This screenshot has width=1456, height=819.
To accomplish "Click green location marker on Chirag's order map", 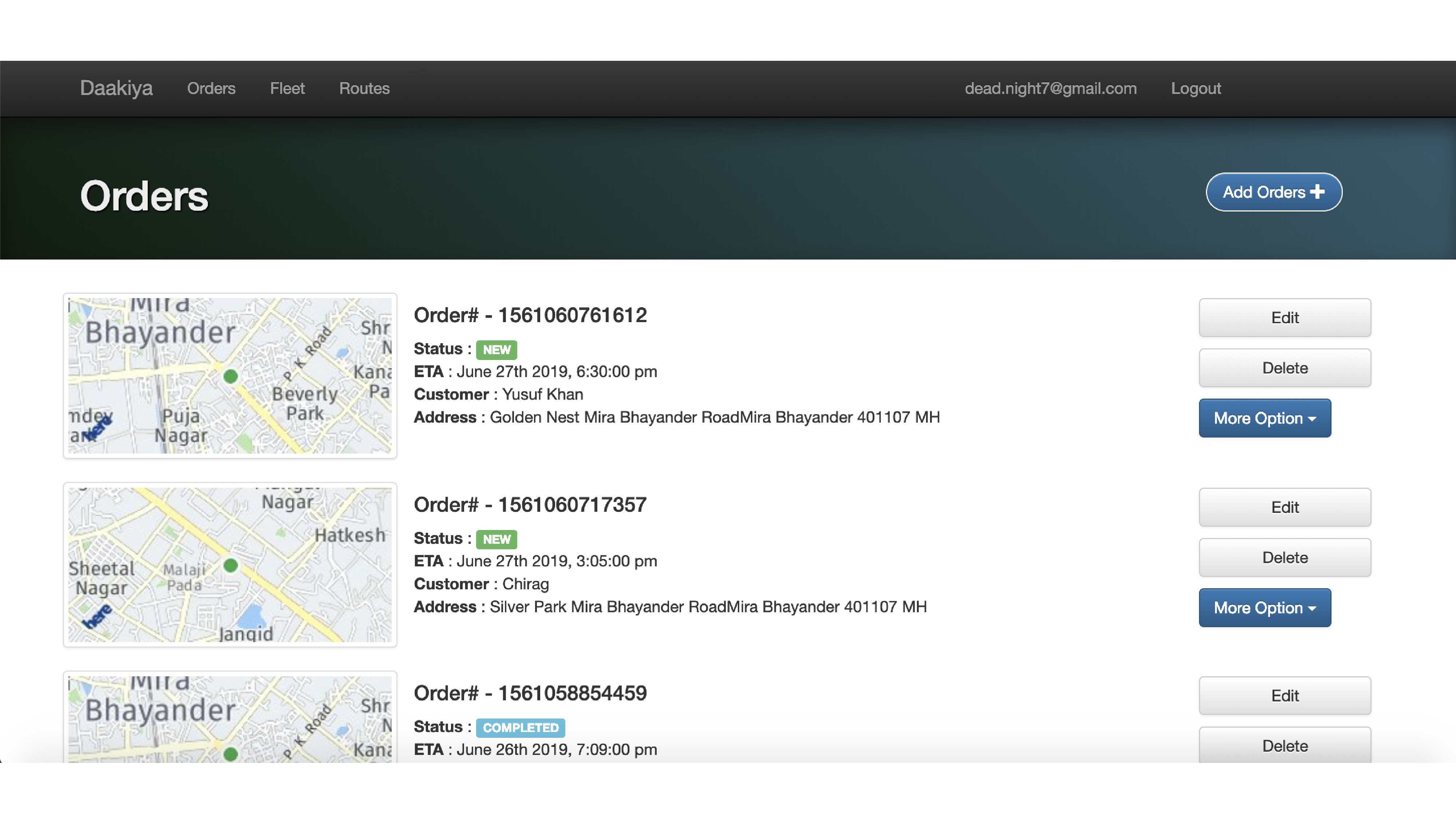I will pyautogui.click(x=230, y=565).
